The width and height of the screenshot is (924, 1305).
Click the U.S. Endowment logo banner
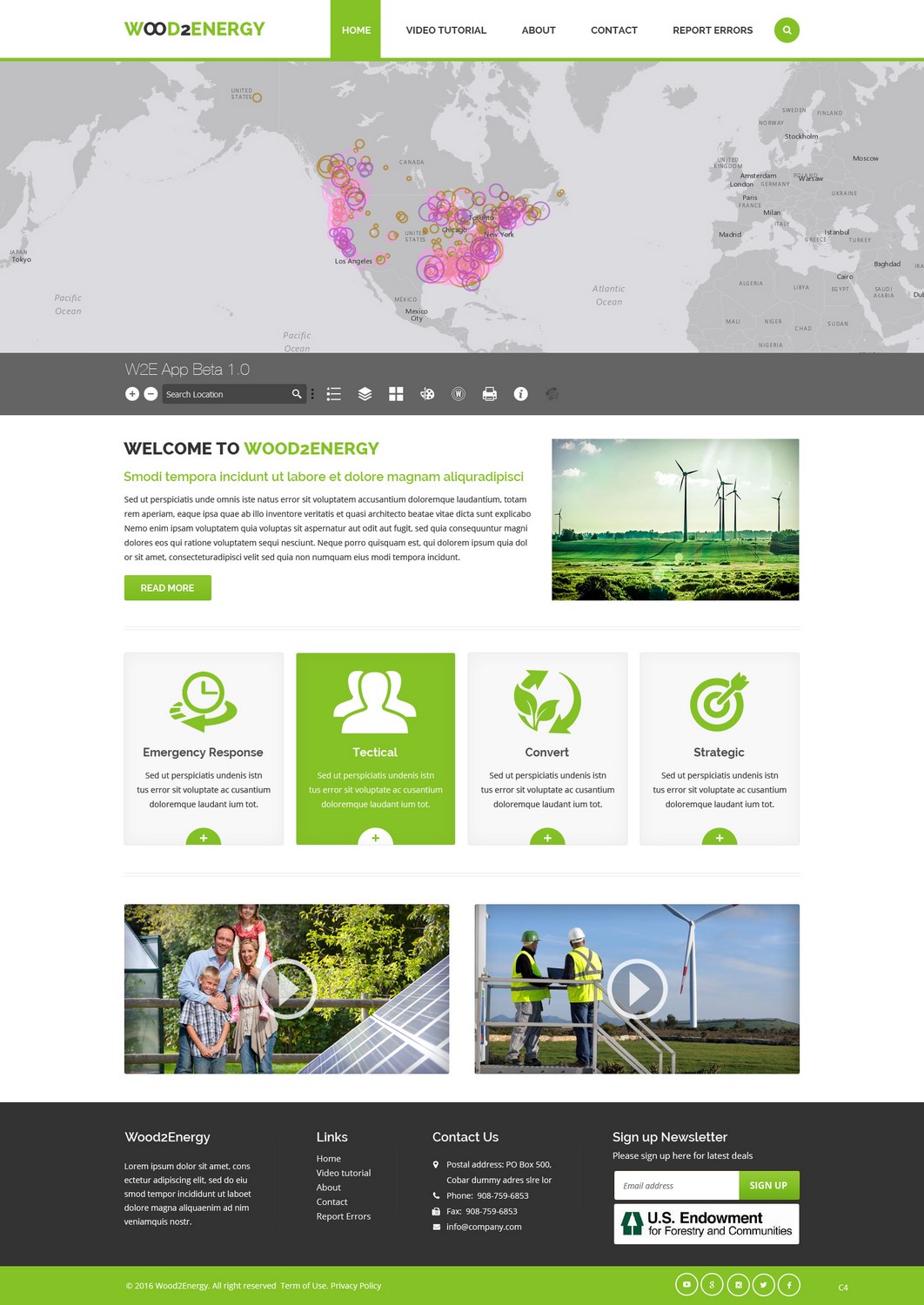(x=706, y=1224)
